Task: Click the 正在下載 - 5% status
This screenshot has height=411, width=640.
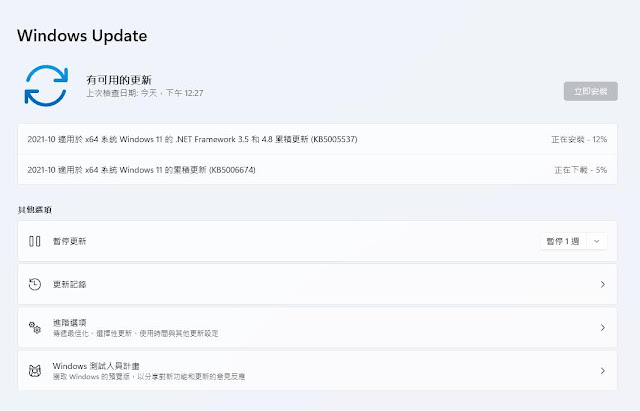Action: point(580,170)
